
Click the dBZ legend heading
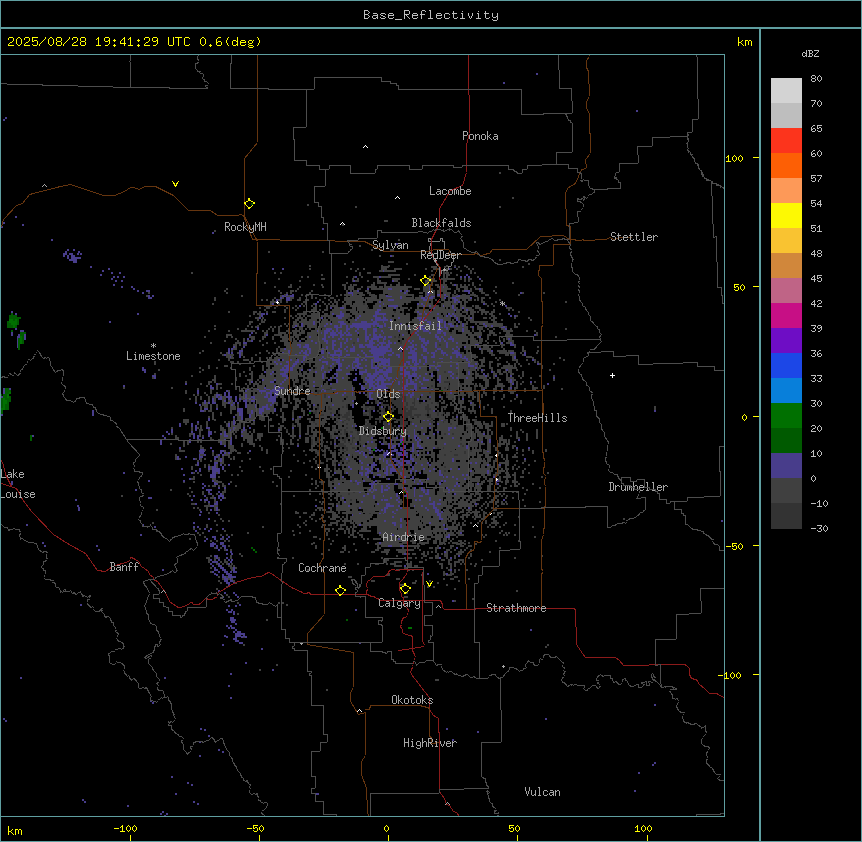click(810, 54)
